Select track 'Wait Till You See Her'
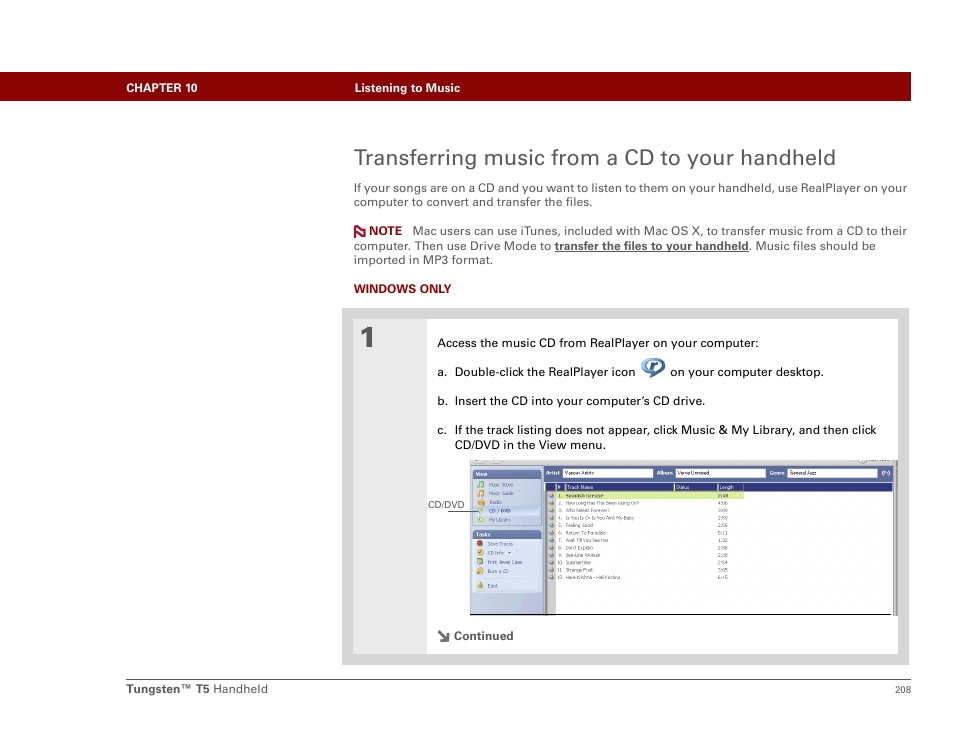The image size is (954, 738). (587, 540)
